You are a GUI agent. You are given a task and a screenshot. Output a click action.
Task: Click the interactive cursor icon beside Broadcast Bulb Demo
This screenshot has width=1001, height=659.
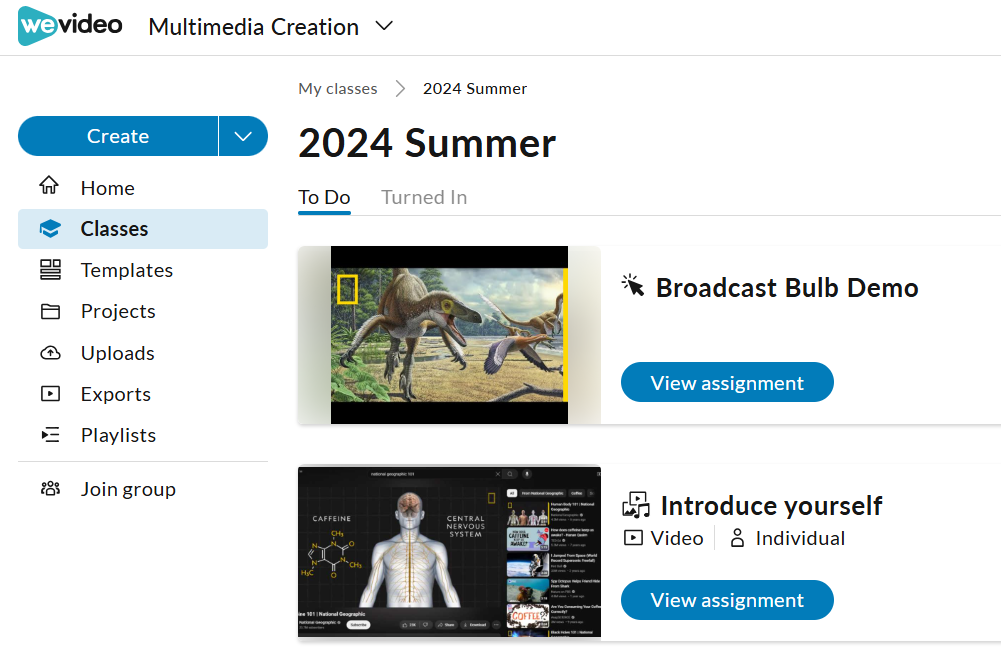click(x=633, y=286)
